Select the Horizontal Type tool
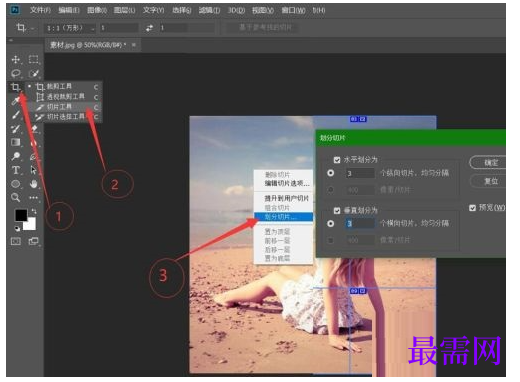The width and height of the screenshot is (520, 382). (16, 170)
